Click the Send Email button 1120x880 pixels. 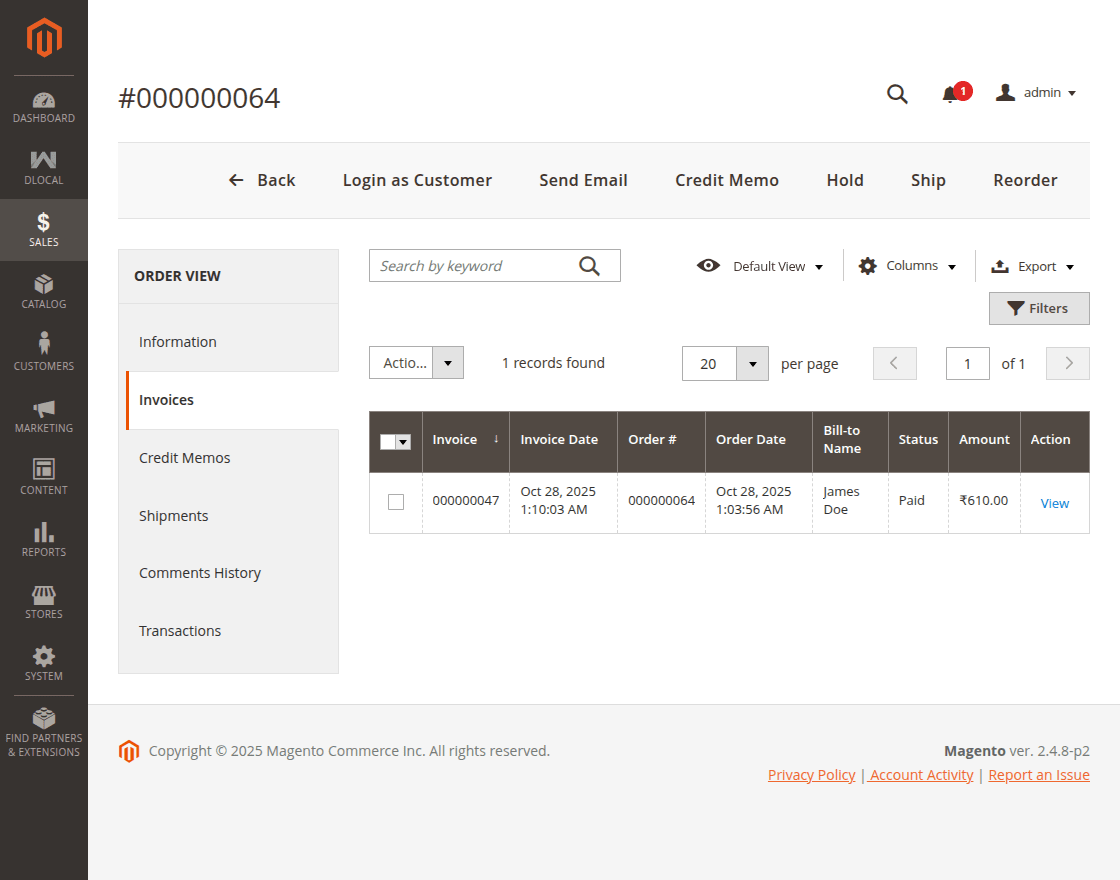coord(583,180)
